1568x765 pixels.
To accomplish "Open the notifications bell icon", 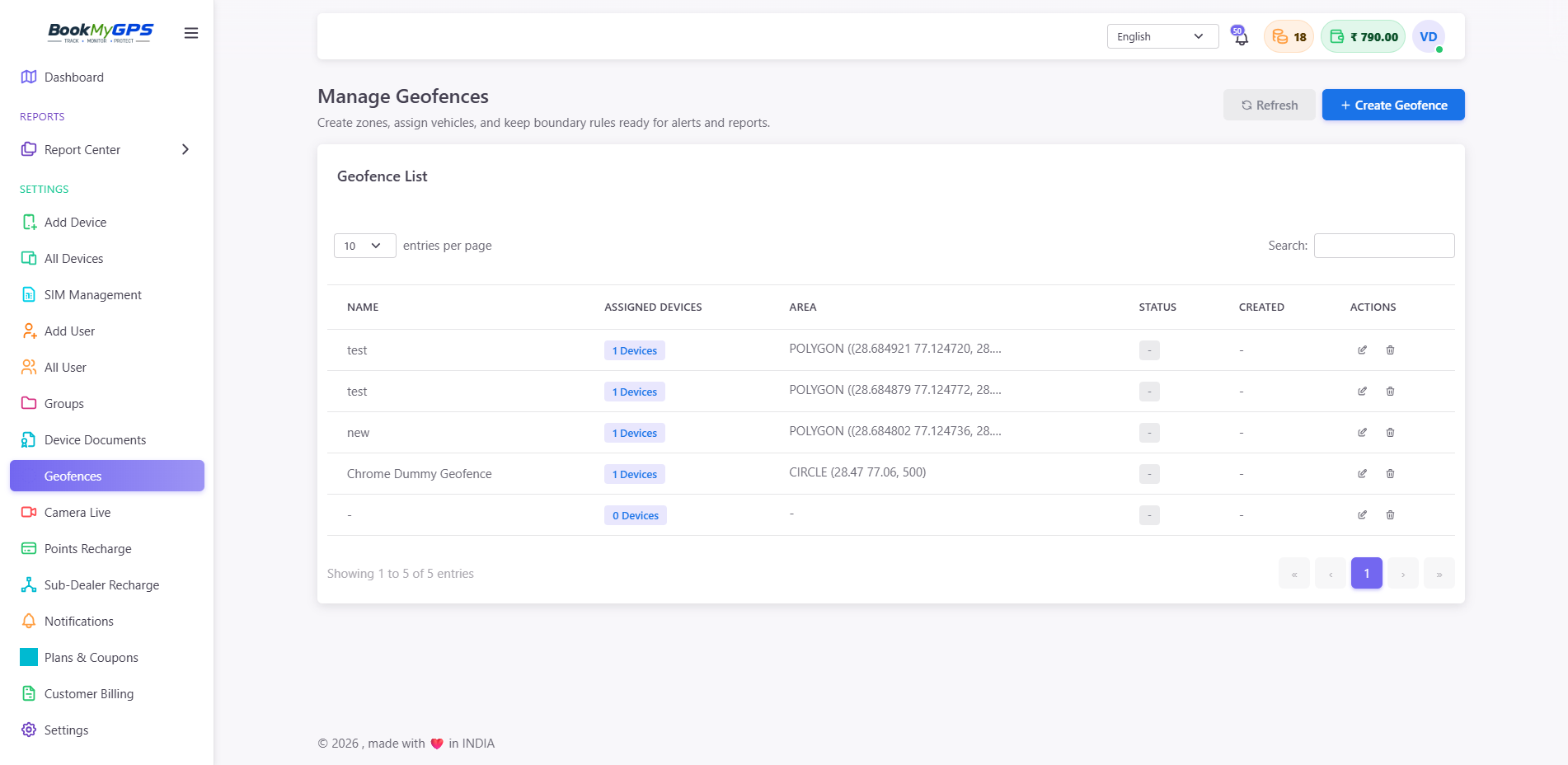I will (x=1240, y=36).
